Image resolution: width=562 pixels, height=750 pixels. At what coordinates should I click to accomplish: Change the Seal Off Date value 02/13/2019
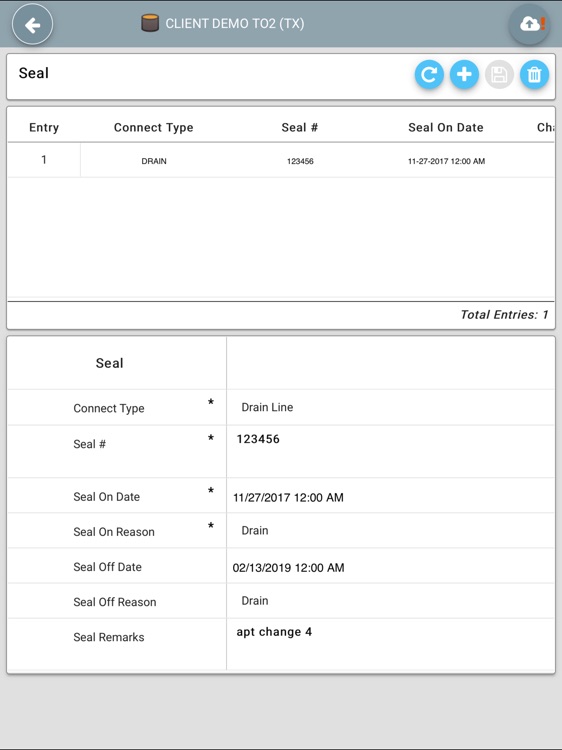(390, 567)
